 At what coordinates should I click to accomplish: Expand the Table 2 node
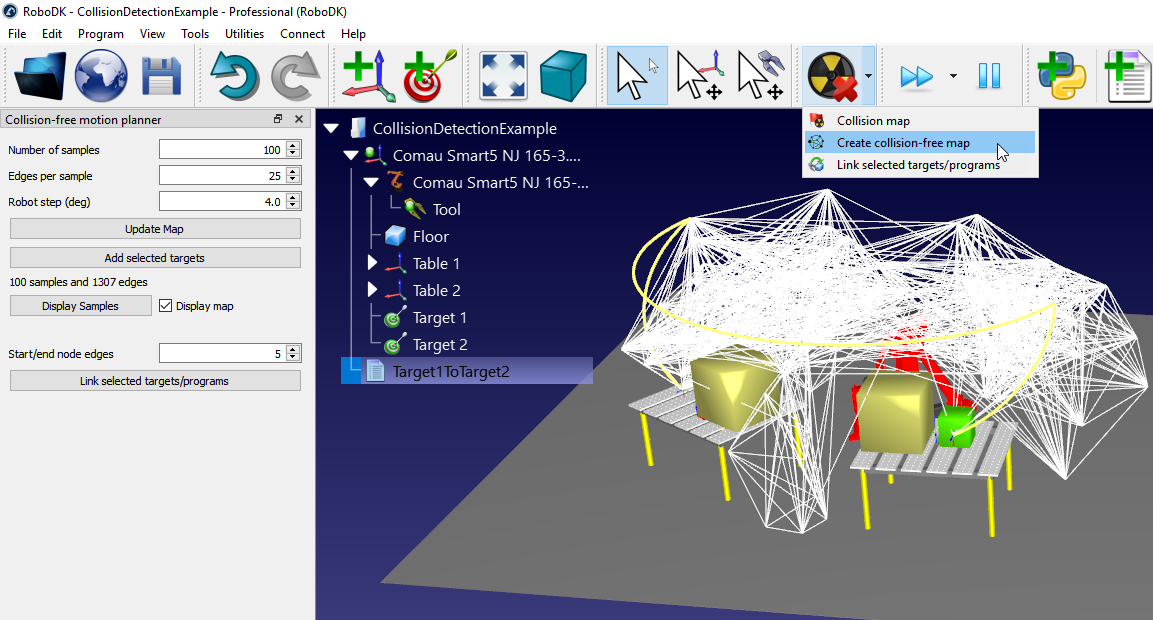pyautogui.click(x=372, y=290)
